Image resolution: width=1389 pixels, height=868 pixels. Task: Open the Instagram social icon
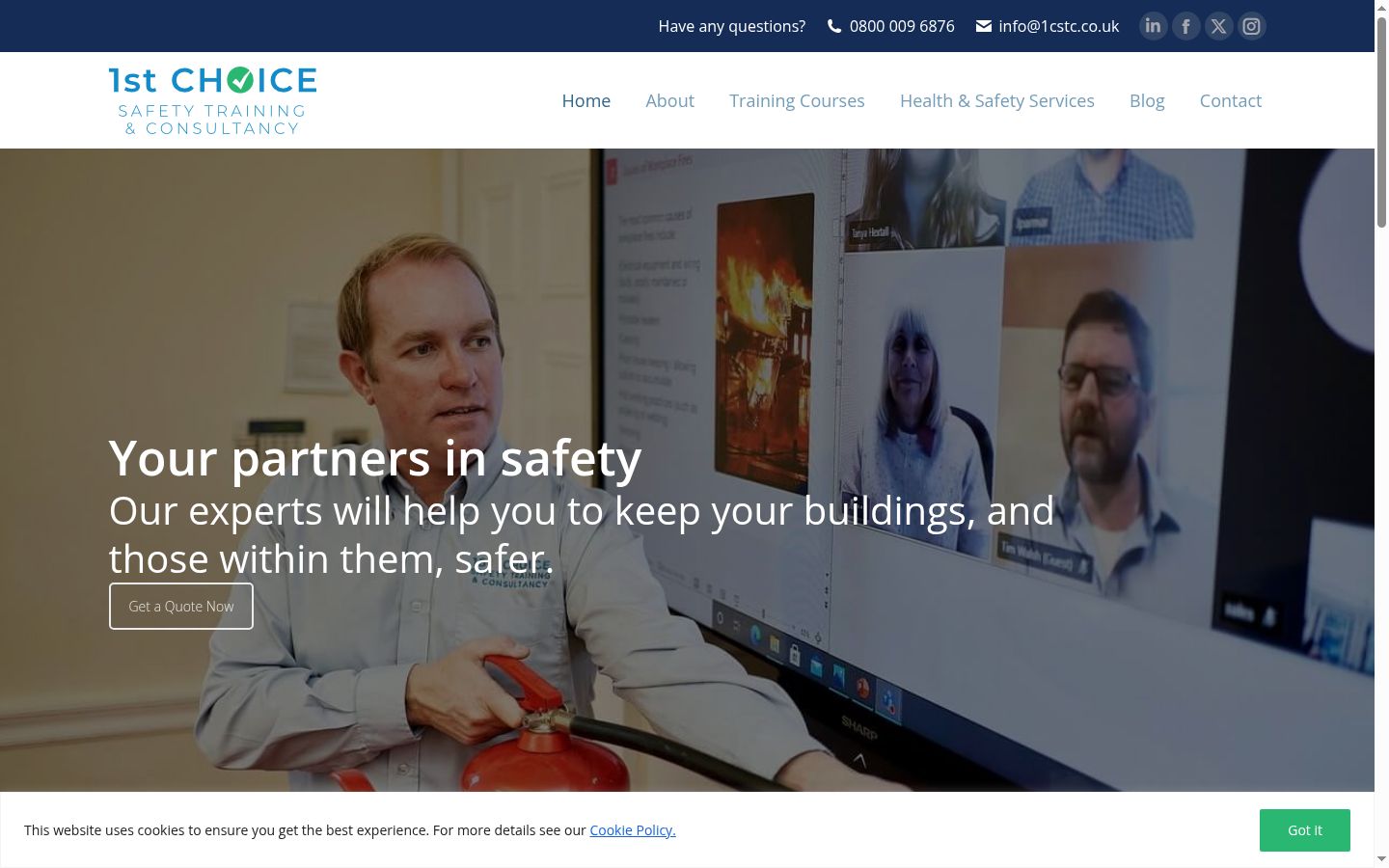pos(1252,26)
